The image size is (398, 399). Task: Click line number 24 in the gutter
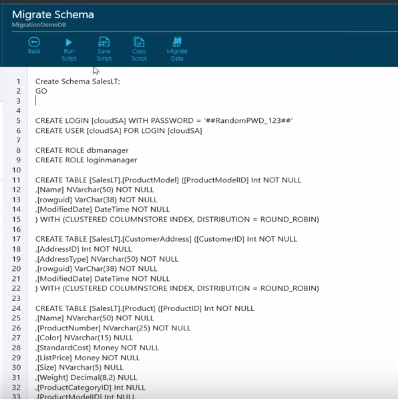coord(17,308)
